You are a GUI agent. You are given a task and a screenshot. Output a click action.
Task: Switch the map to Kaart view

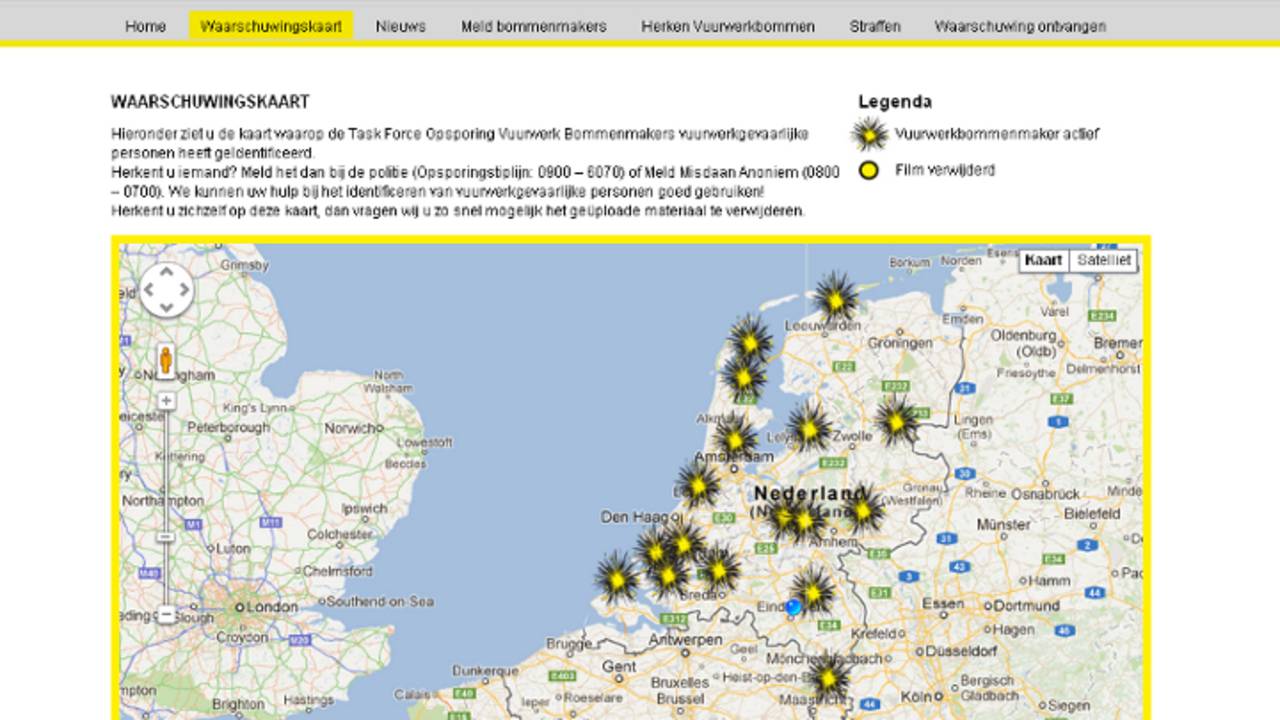(x=1043, y=260)
